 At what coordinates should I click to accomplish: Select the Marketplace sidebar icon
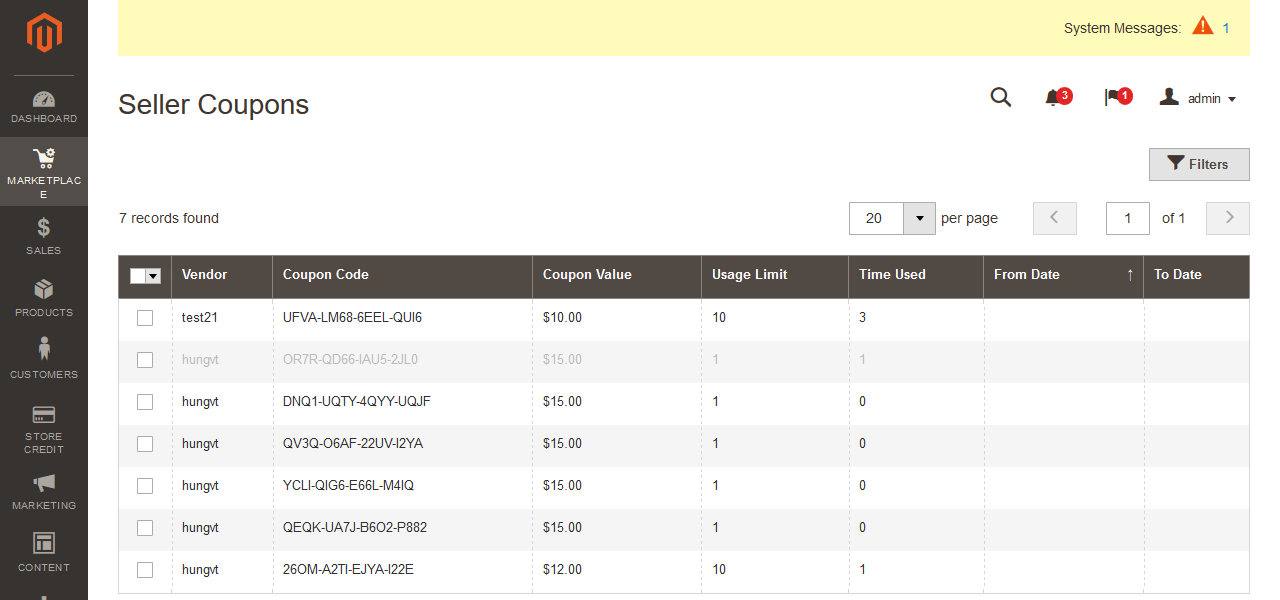pyautogui.click(x=44, y=170)
